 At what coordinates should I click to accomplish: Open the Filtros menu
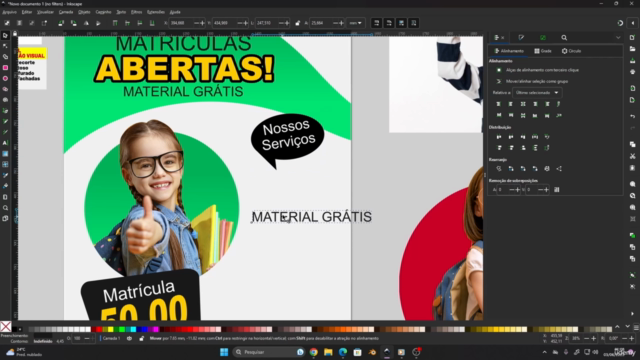(136, 12)
